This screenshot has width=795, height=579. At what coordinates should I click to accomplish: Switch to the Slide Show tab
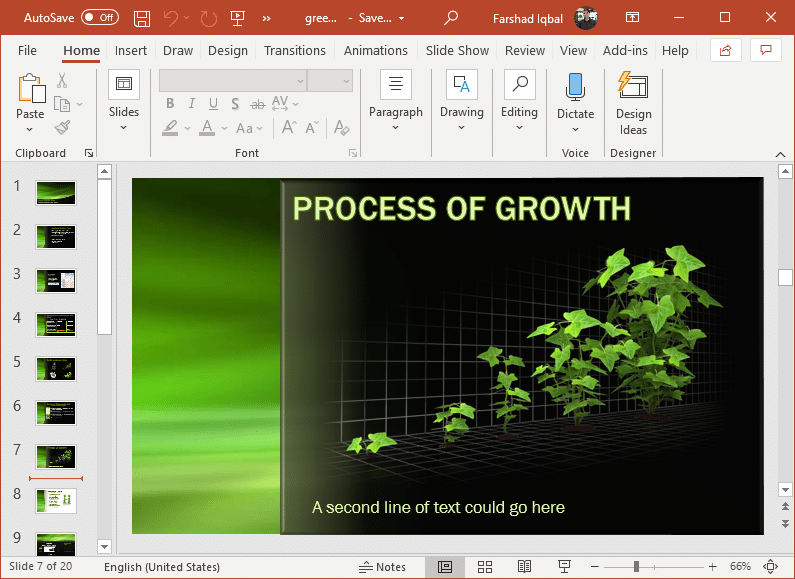[x=457, y=51]
